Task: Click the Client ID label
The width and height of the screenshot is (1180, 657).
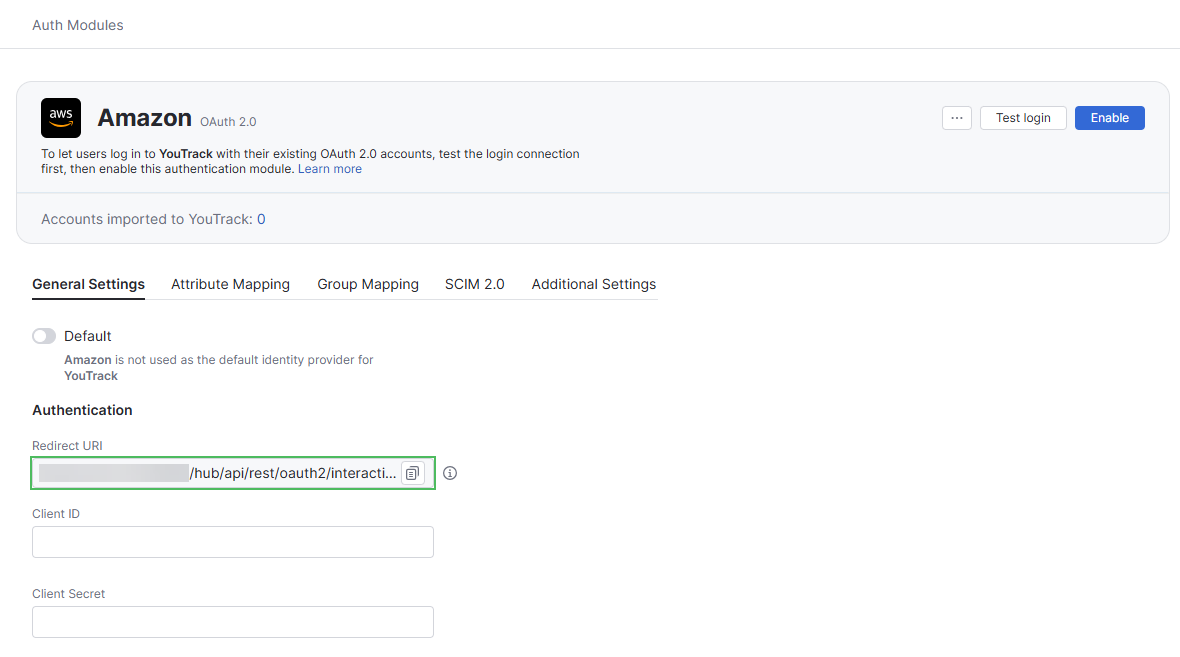Action: click(x=56, y=514)
